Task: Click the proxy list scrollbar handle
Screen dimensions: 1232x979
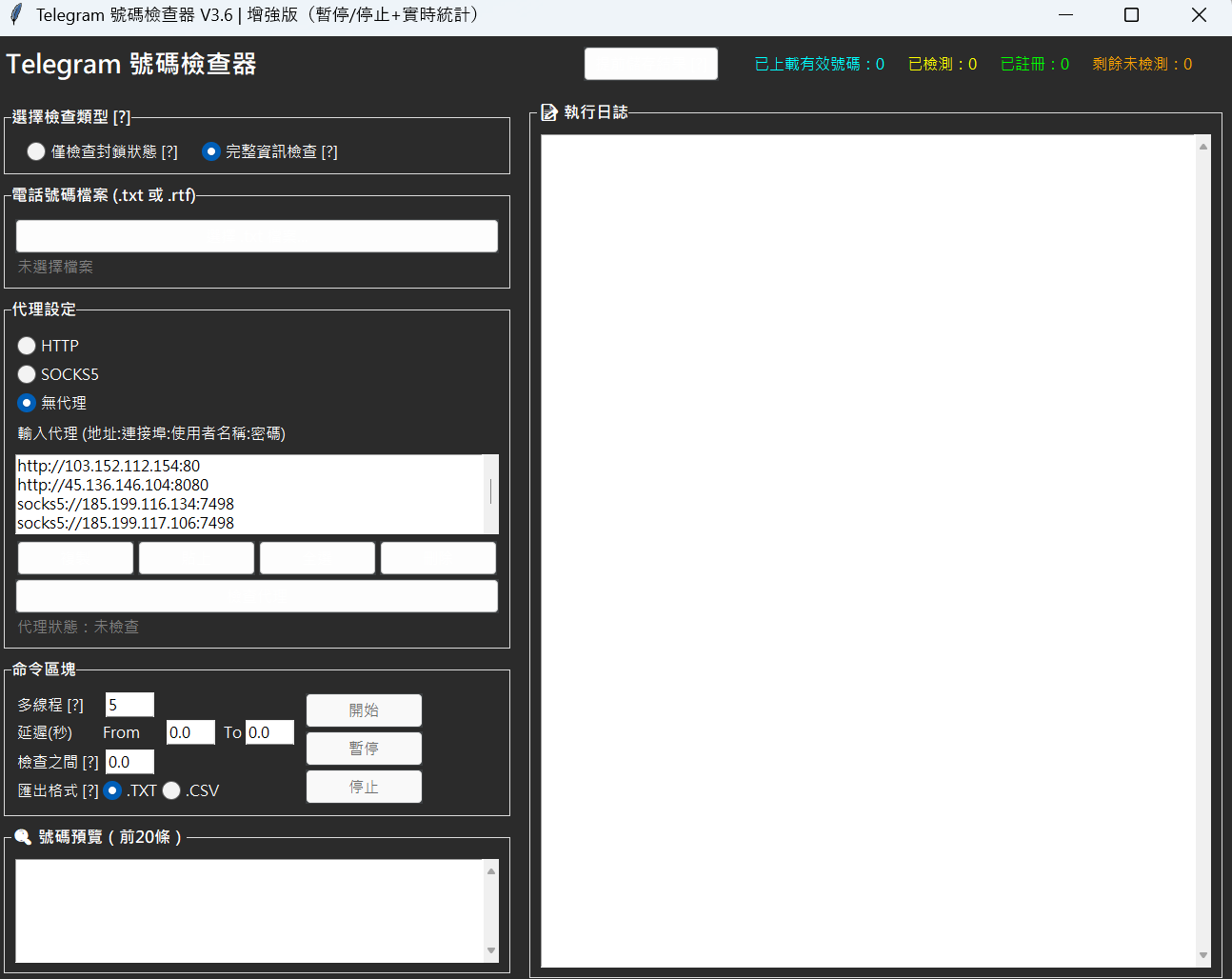Action: [491, 491]
